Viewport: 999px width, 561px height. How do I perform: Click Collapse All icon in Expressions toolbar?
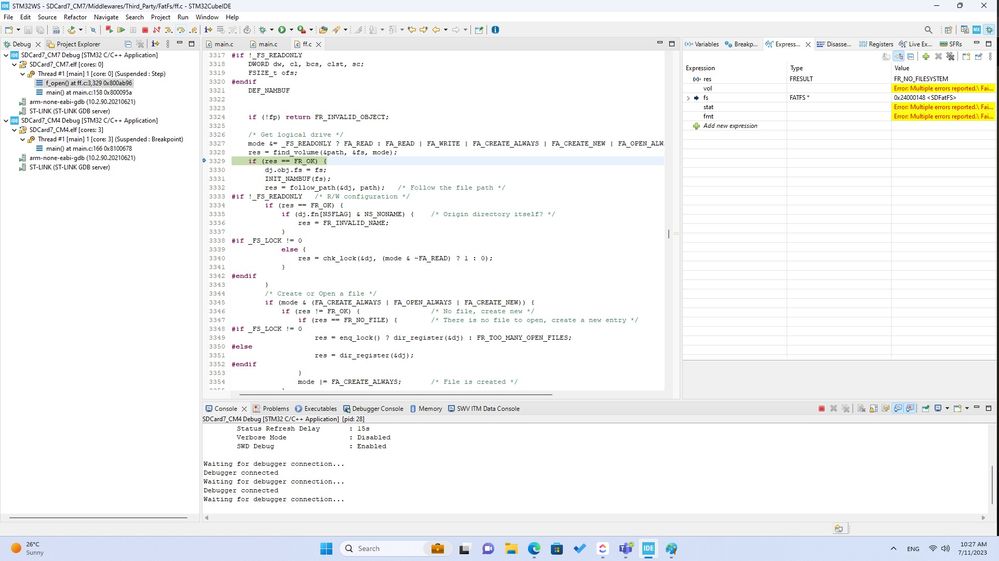910,56
